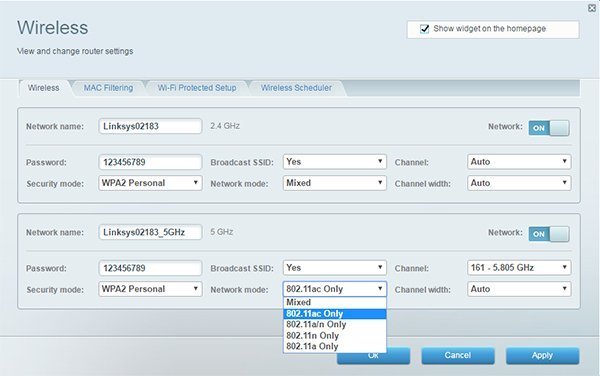The height and width of the screenshot is (376, 600).
Task: Click the Apply button
Action: pos(542,356)
